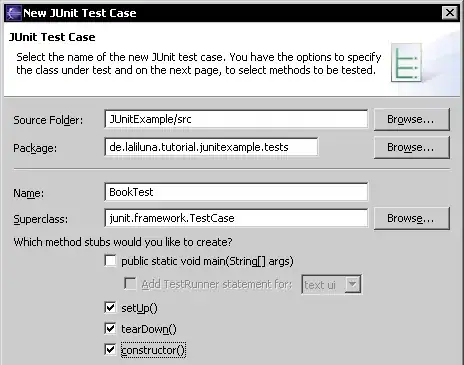Image resolution: width=464 pixels, height=365 pixels.
Task: Browse for the Package
Action: tap(412, 147)
